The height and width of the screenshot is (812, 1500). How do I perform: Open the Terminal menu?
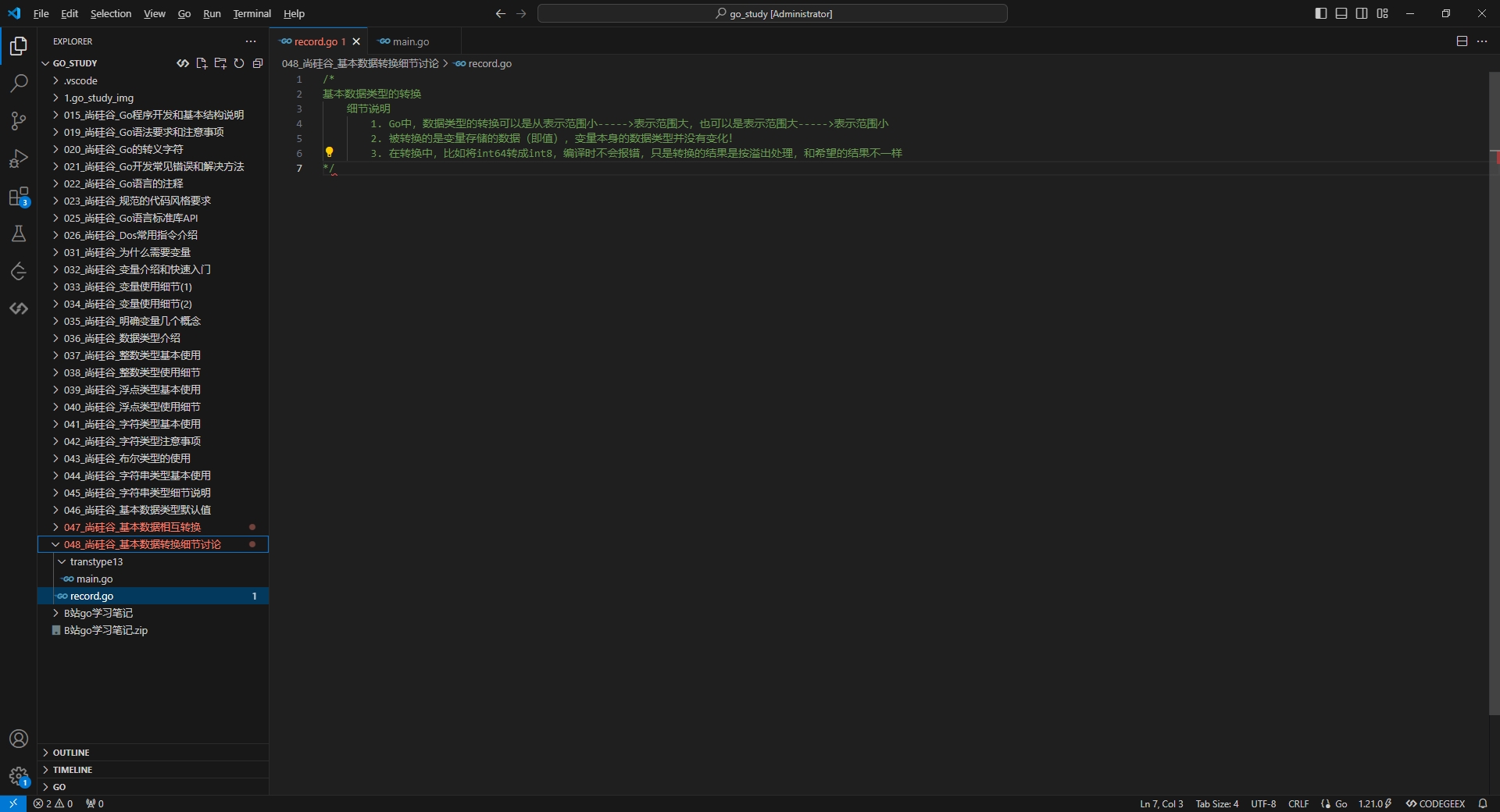pyautogui.click(x=252, y=13)
